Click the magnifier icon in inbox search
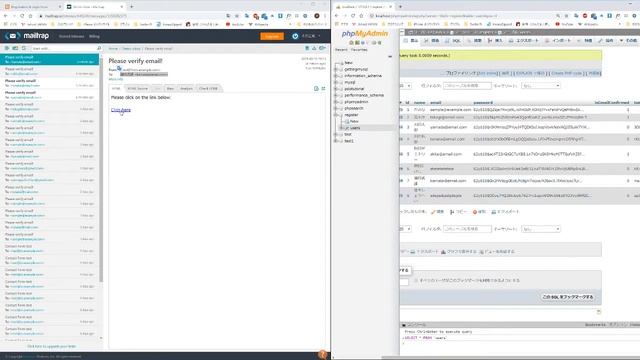640x360 pixels. (x=99, y=48)
